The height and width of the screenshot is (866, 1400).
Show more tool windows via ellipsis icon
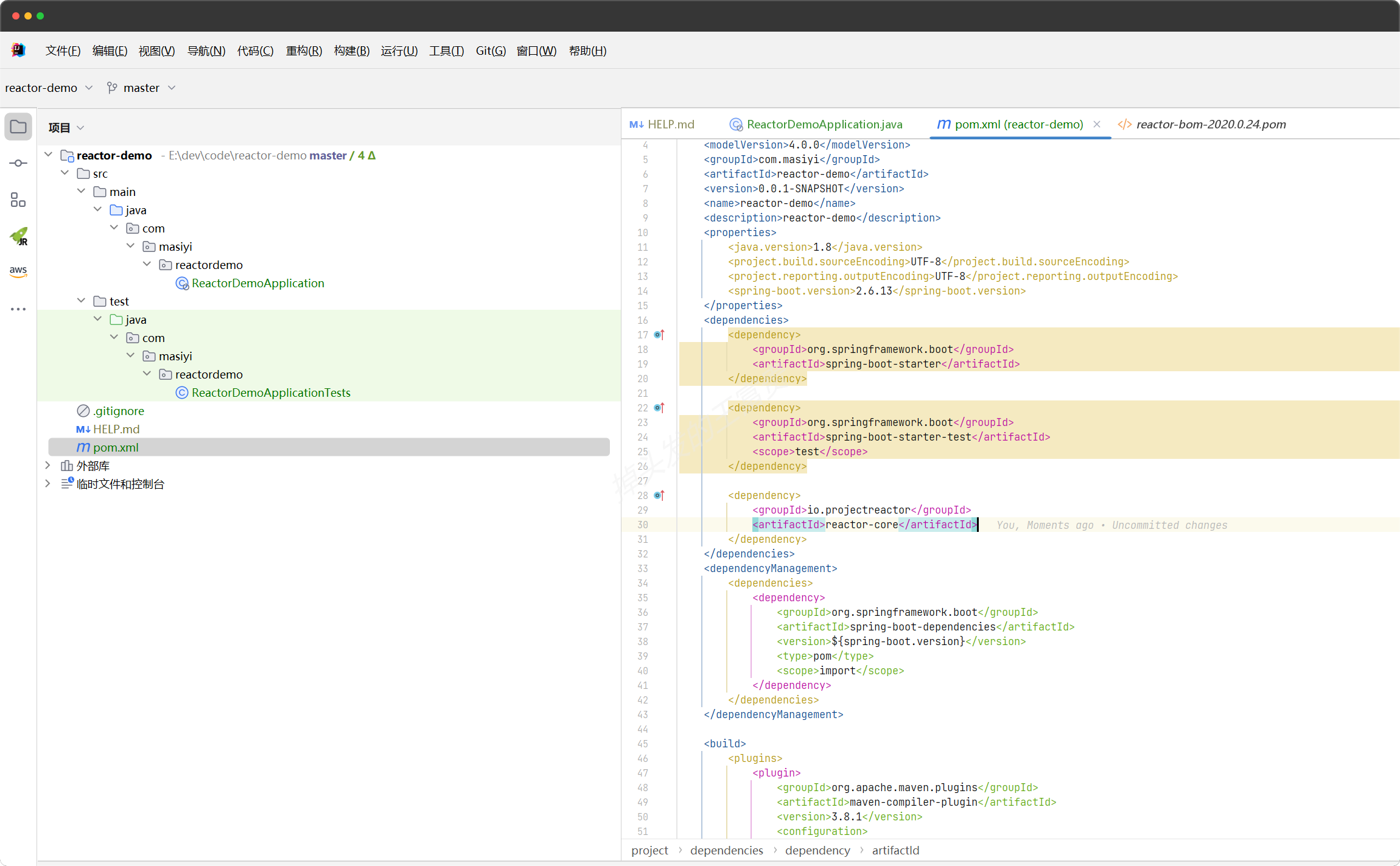pos(18,309)
